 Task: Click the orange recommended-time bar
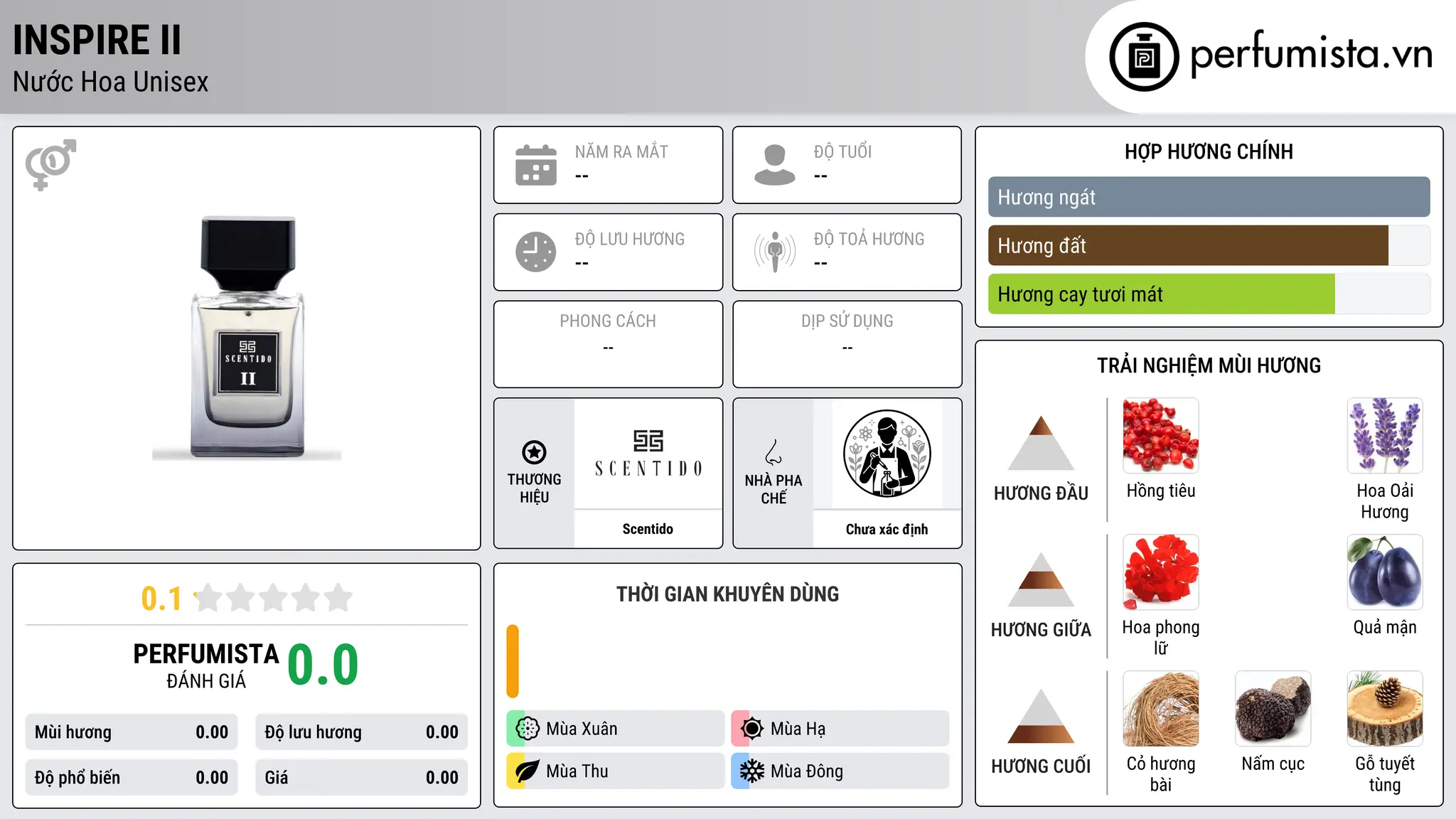[x=513, y=661]
